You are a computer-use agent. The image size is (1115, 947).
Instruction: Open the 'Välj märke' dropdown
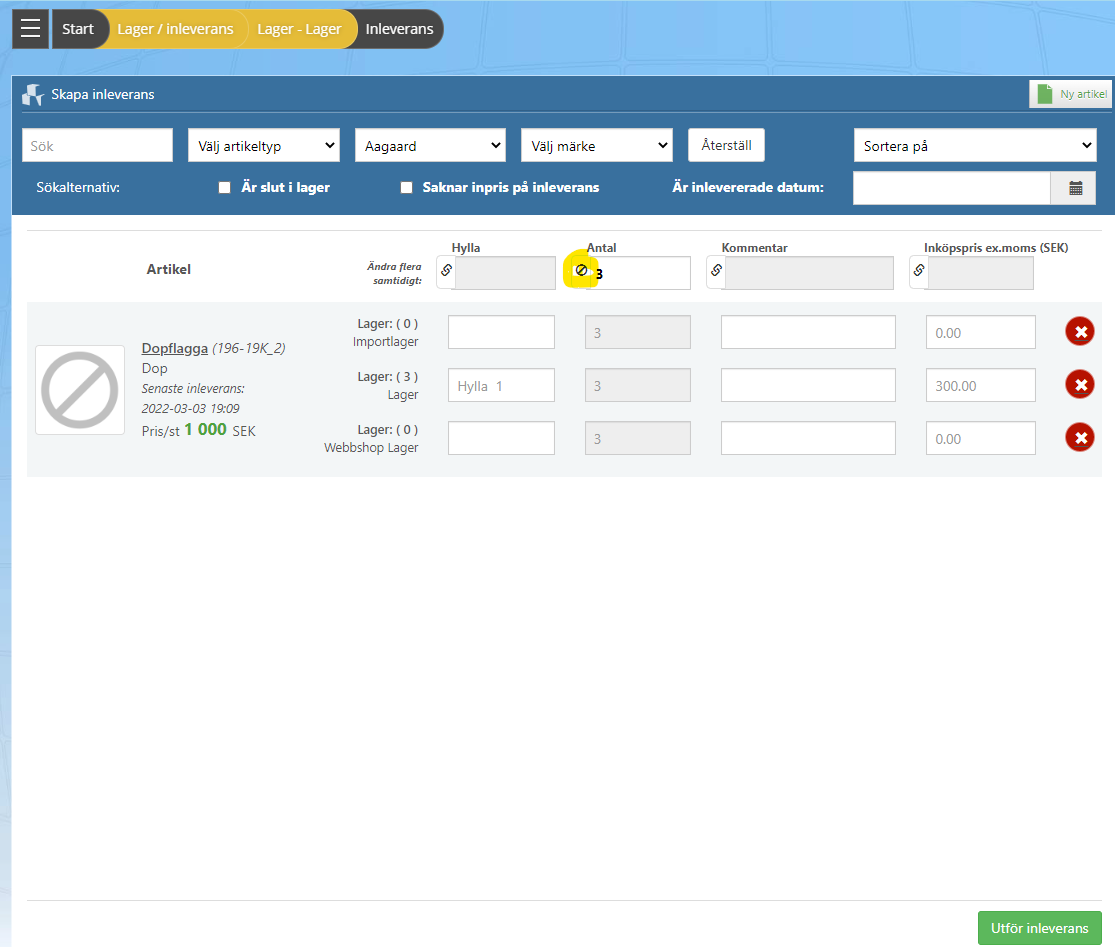coord(597,146)
